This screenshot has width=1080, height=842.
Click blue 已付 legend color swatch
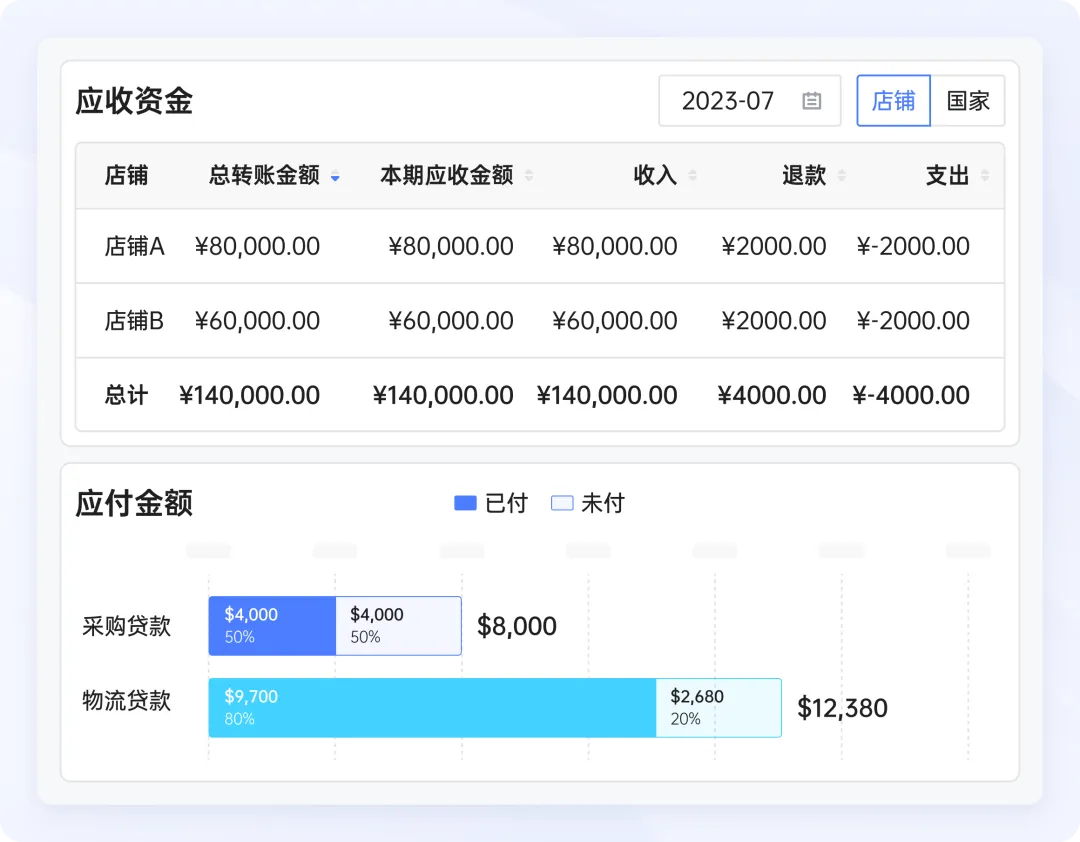[x=466, y=504]
